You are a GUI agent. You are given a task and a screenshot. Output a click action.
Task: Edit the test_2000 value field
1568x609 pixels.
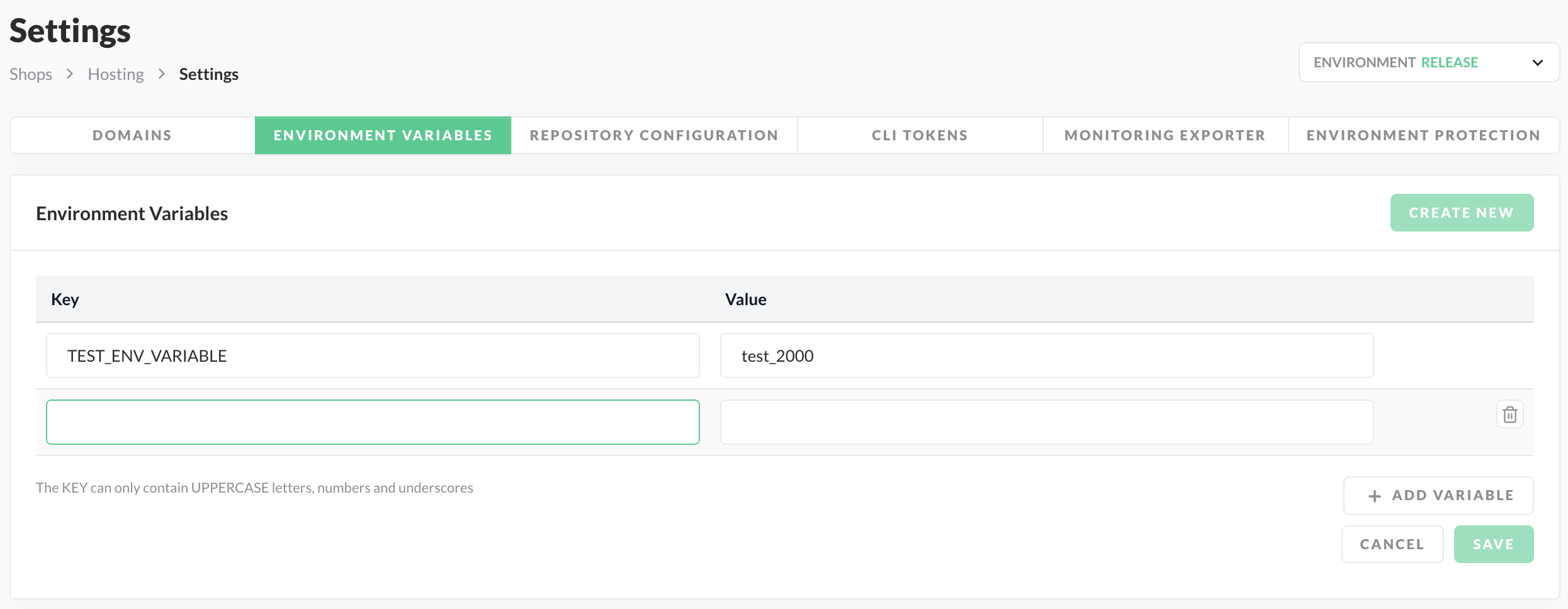(1046, 356)
